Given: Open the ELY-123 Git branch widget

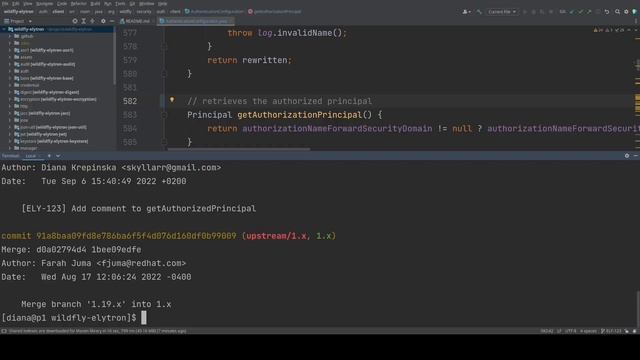Looking at the screenshot, I should pos(611,331).
